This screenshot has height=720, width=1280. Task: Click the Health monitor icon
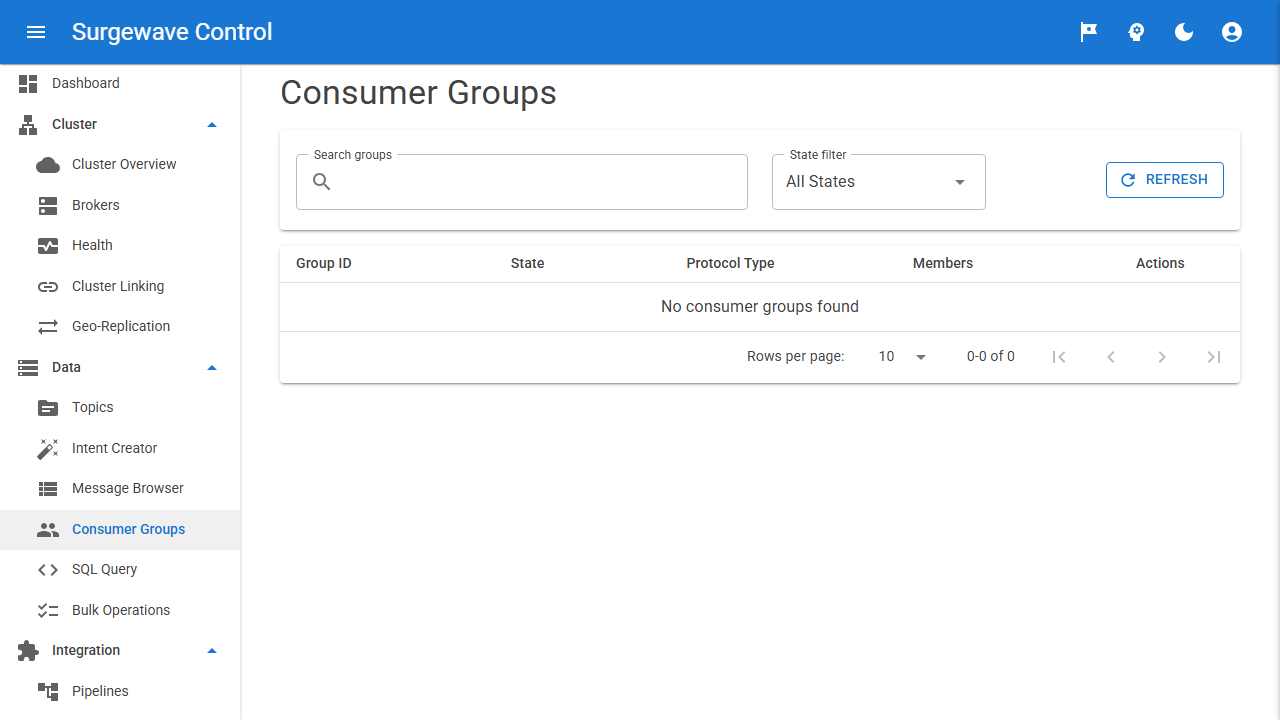[48, 246]
